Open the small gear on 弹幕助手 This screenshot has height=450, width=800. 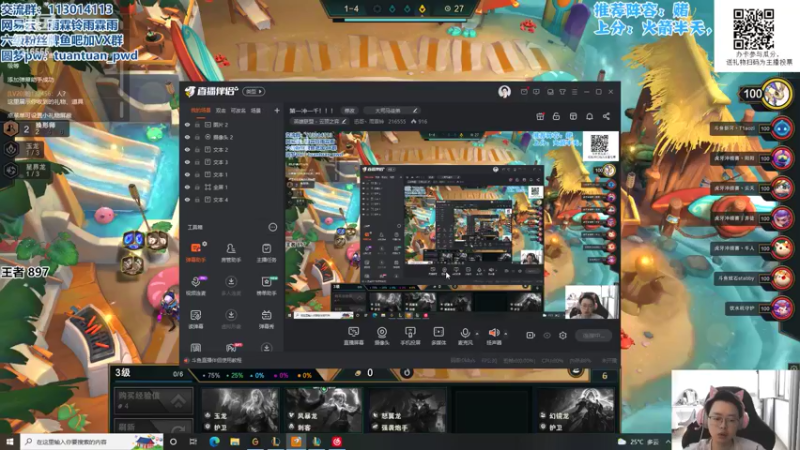[205, 244]
